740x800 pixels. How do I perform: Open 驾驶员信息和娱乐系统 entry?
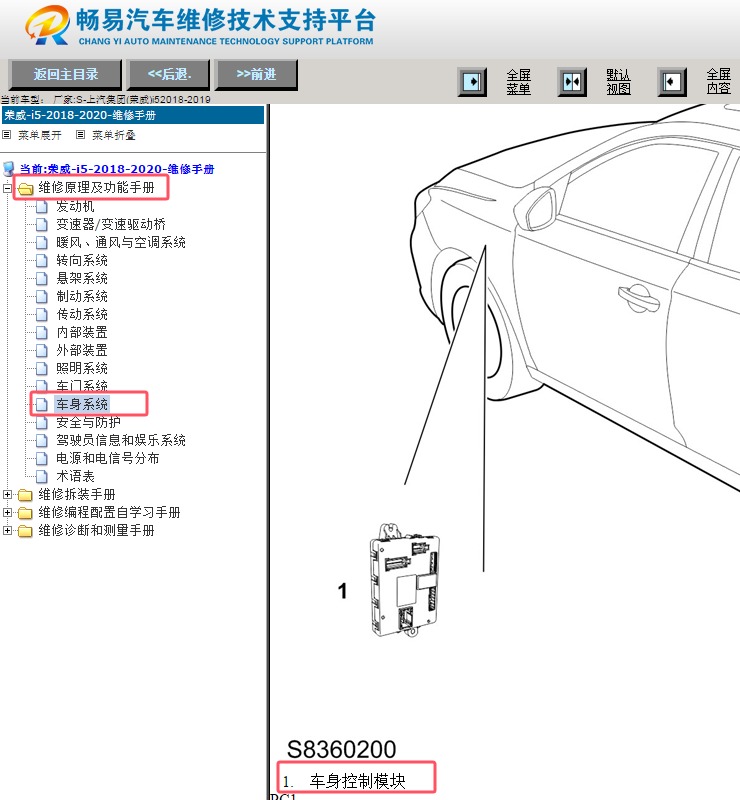[x=121, y=440]
